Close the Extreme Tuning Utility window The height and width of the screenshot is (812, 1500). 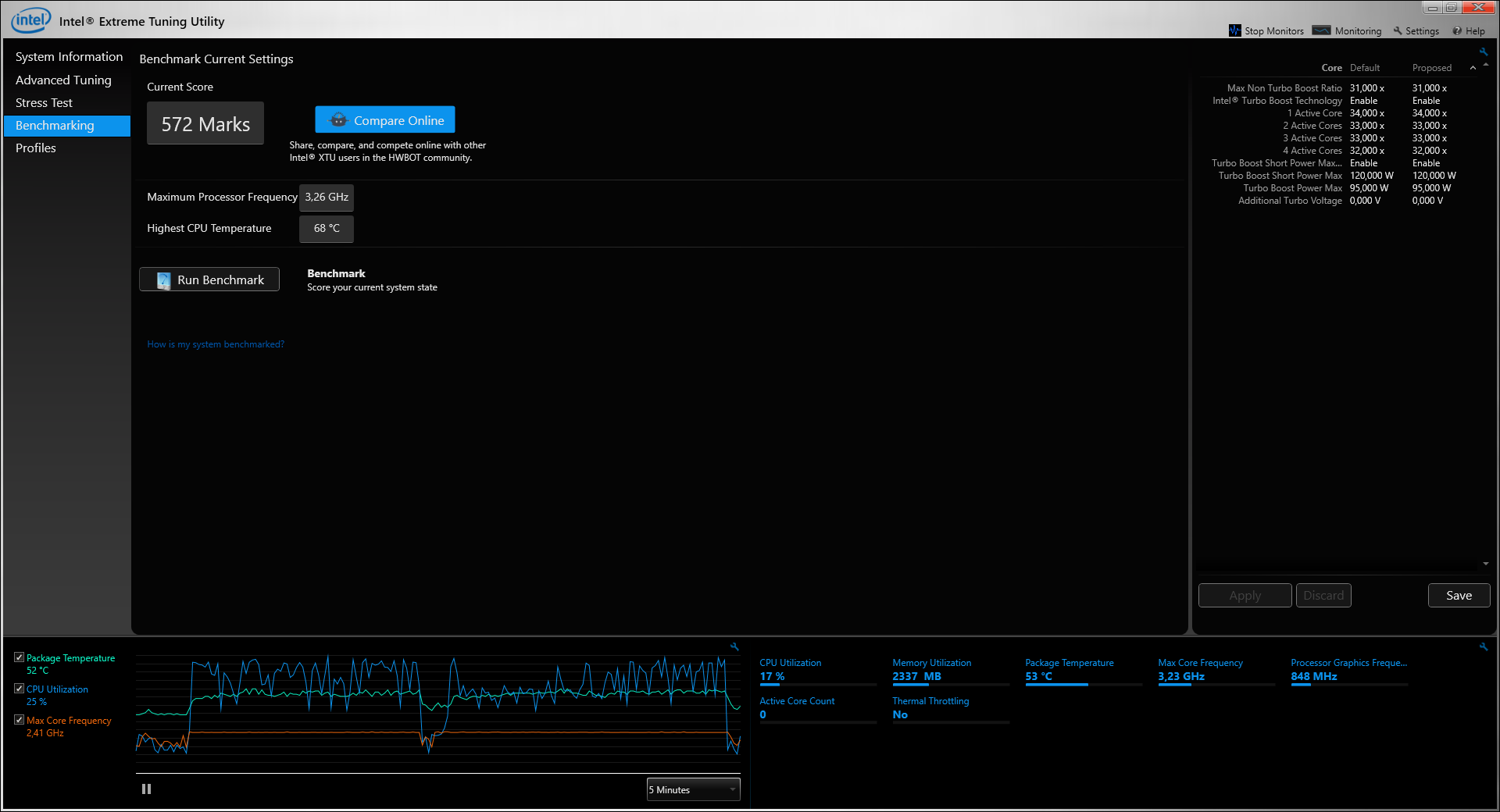[1478, 8]
